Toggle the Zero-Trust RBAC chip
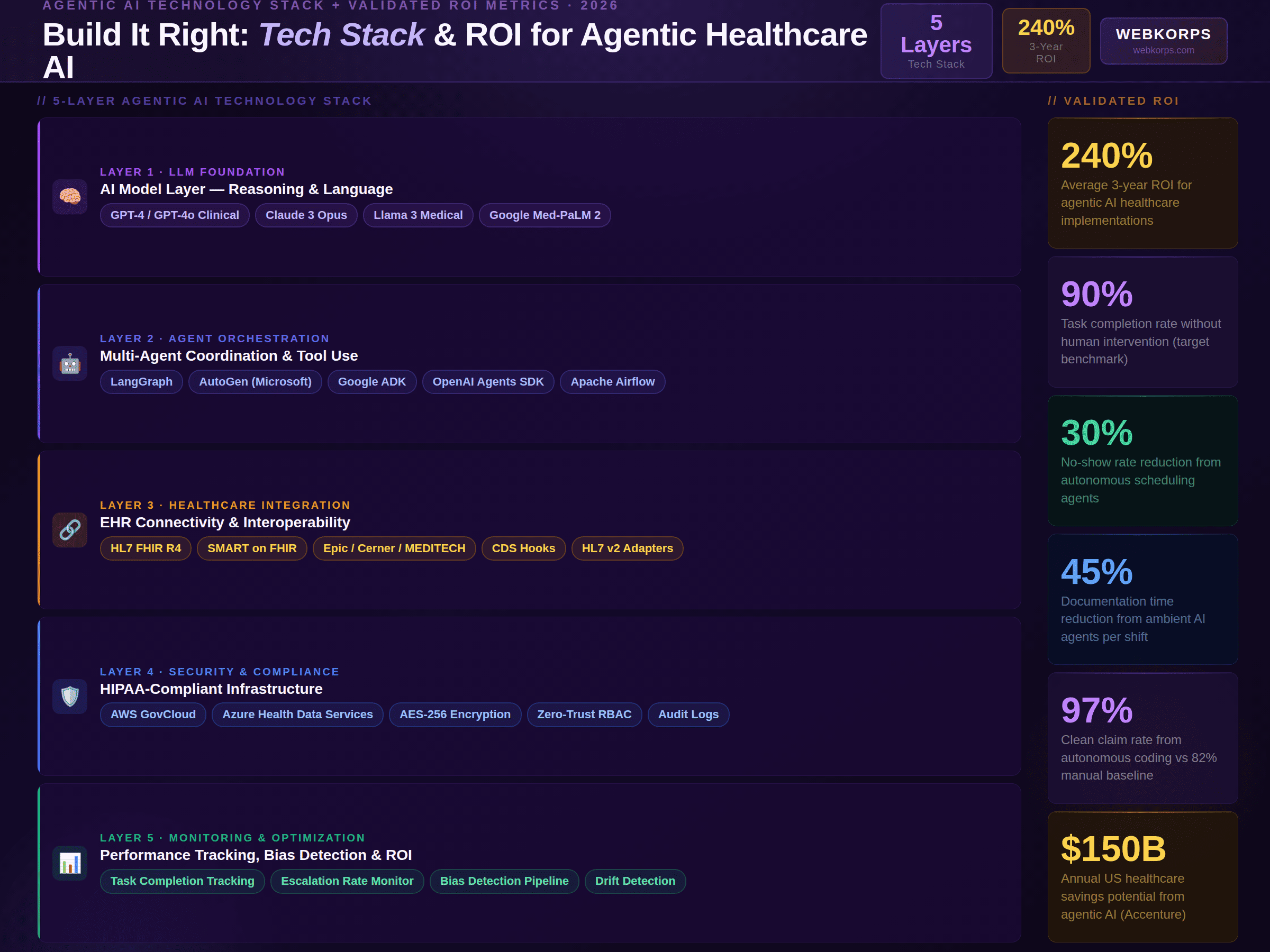The height and width of the screenshot is (952, 1270). (584, 714)
